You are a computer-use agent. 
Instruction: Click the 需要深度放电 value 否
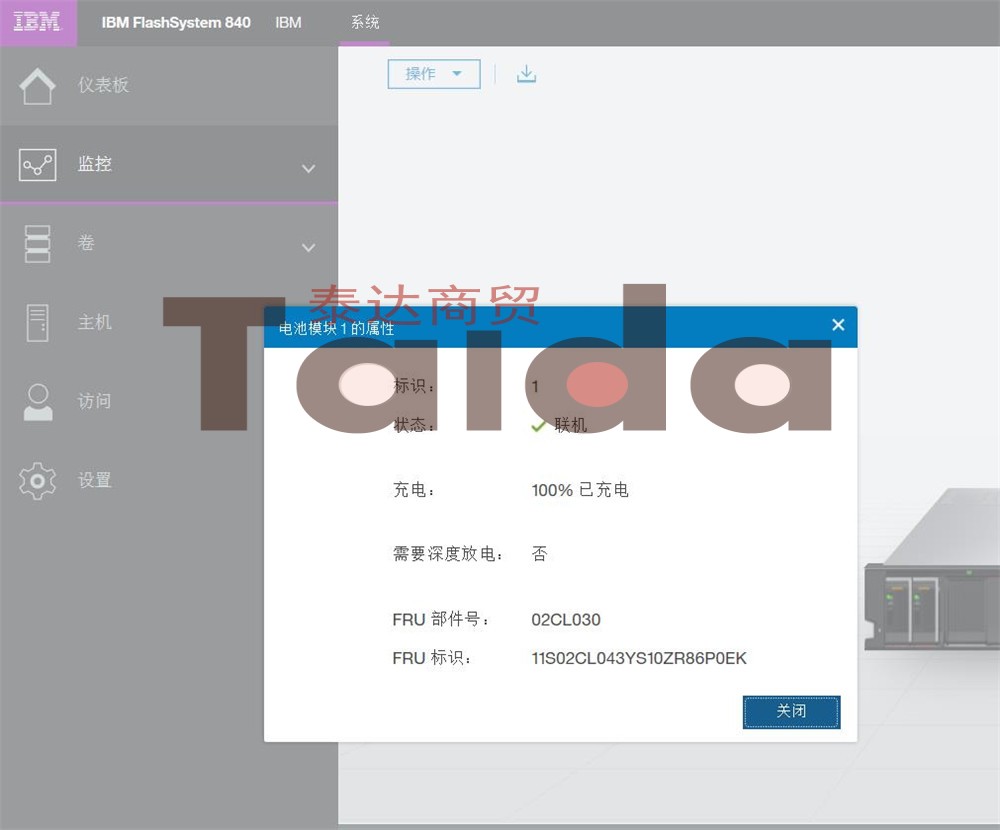tap(540, 554)
